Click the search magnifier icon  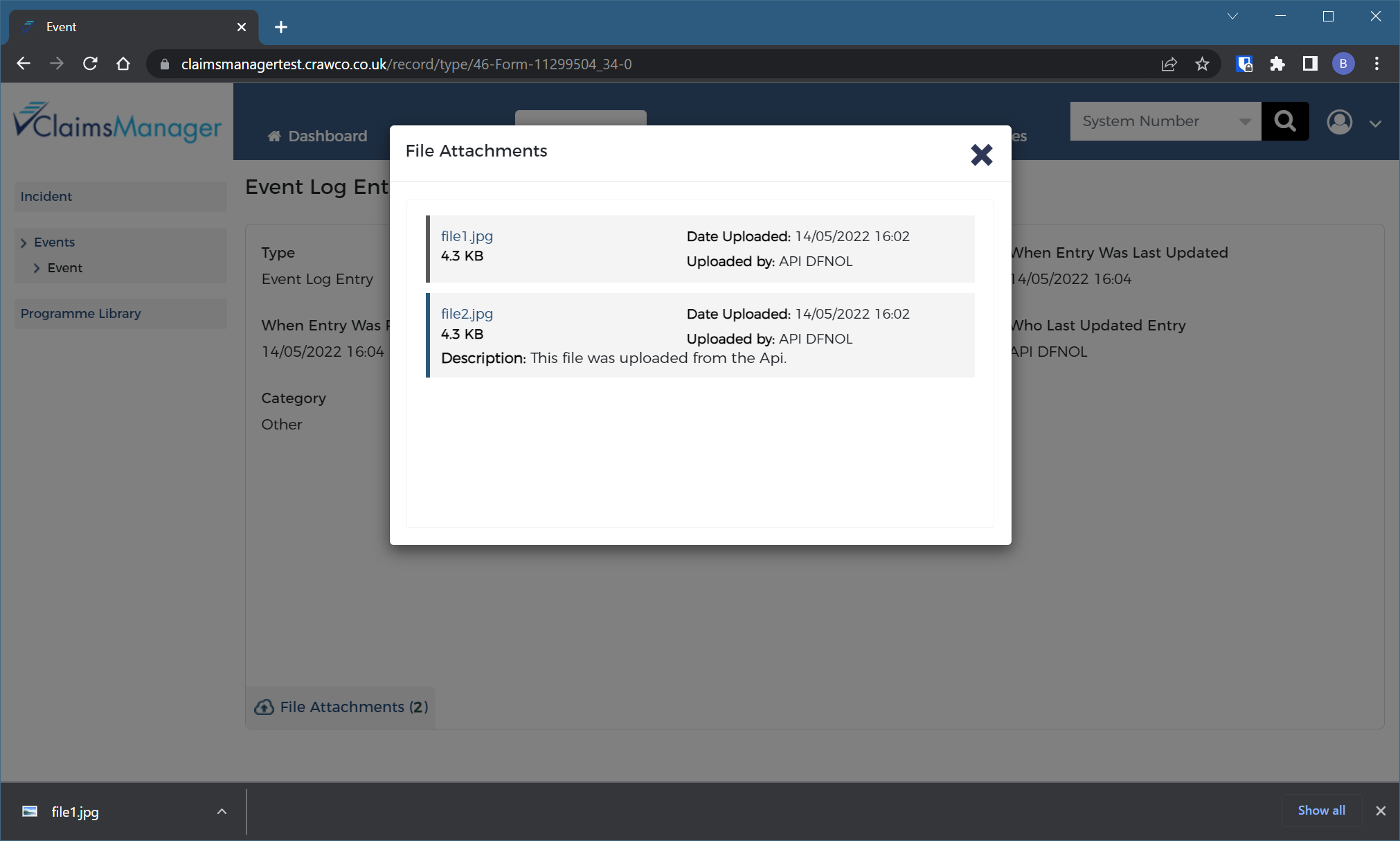click(x=1285, y=120)
